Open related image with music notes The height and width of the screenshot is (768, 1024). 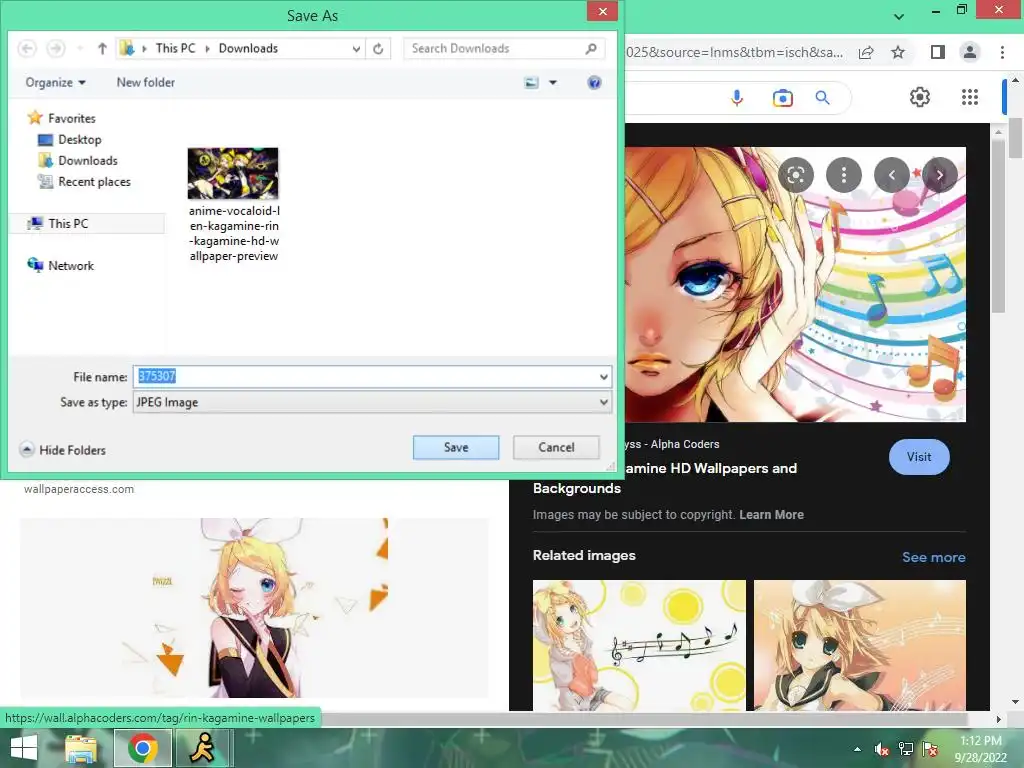639,645
